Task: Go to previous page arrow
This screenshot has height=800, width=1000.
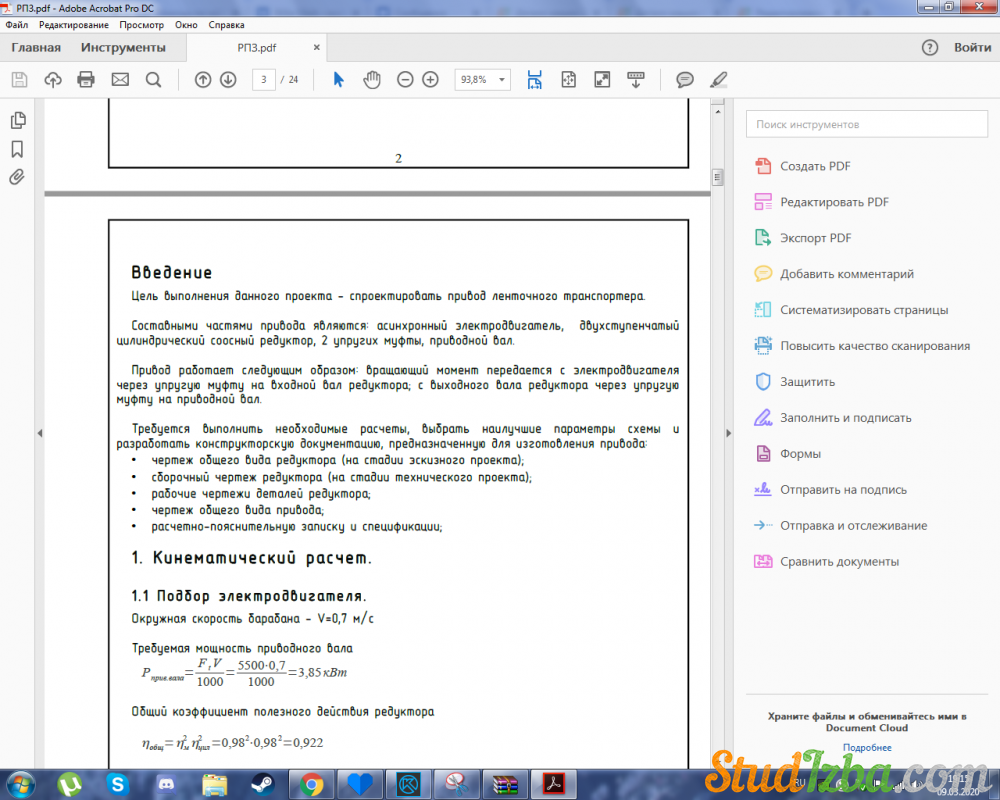Action: [x=203, y=80]
